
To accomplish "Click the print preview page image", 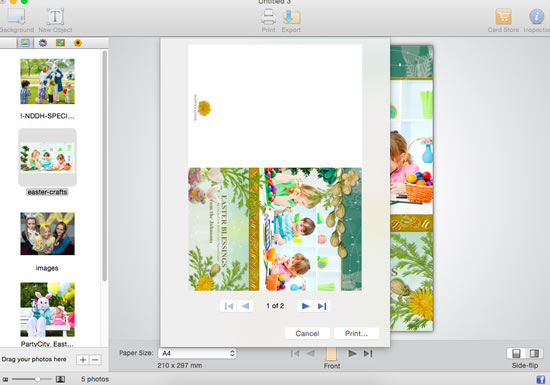I will [275, 168].
